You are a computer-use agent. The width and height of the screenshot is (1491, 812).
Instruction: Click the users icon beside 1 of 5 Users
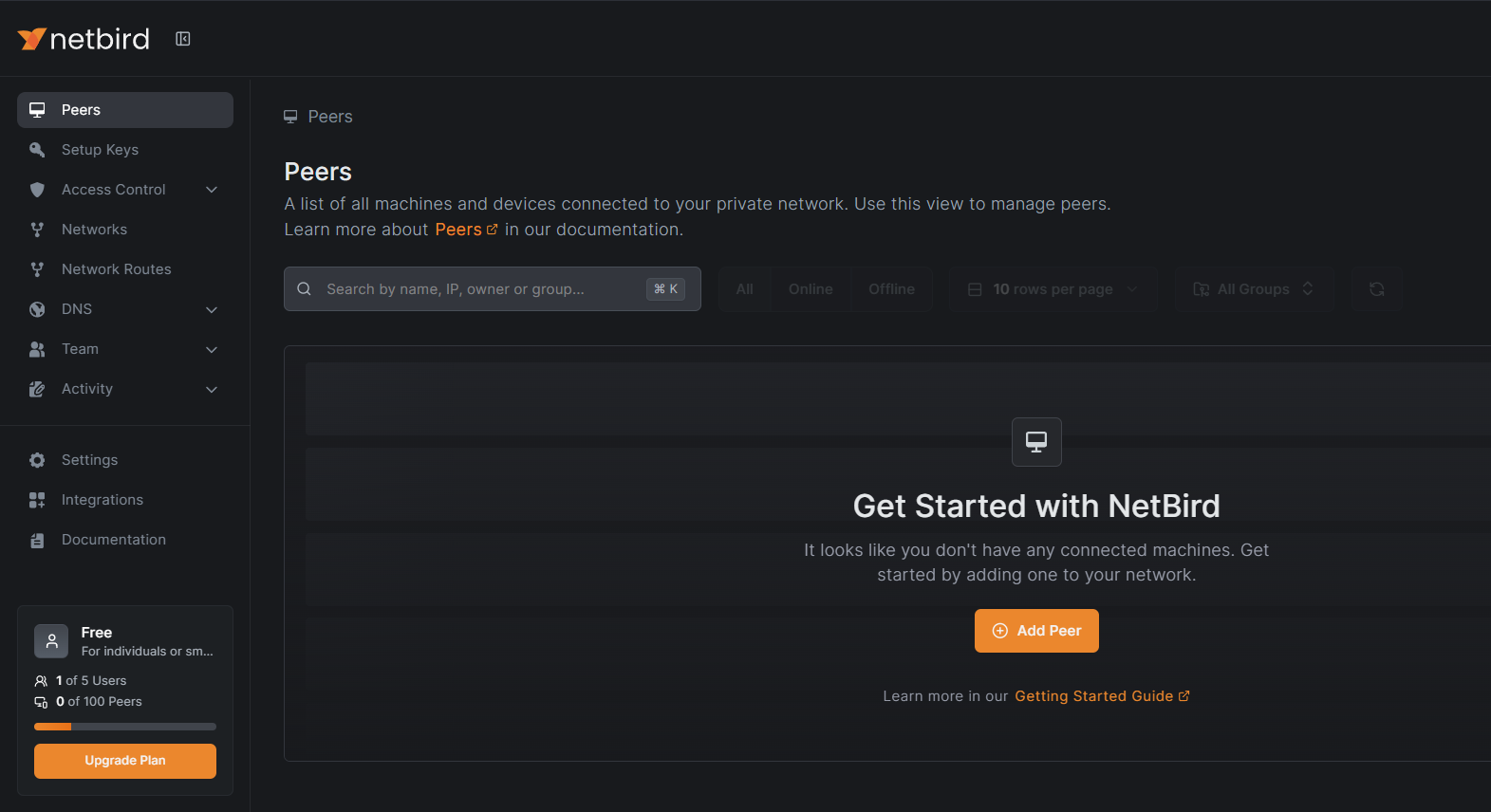[41, 681]
